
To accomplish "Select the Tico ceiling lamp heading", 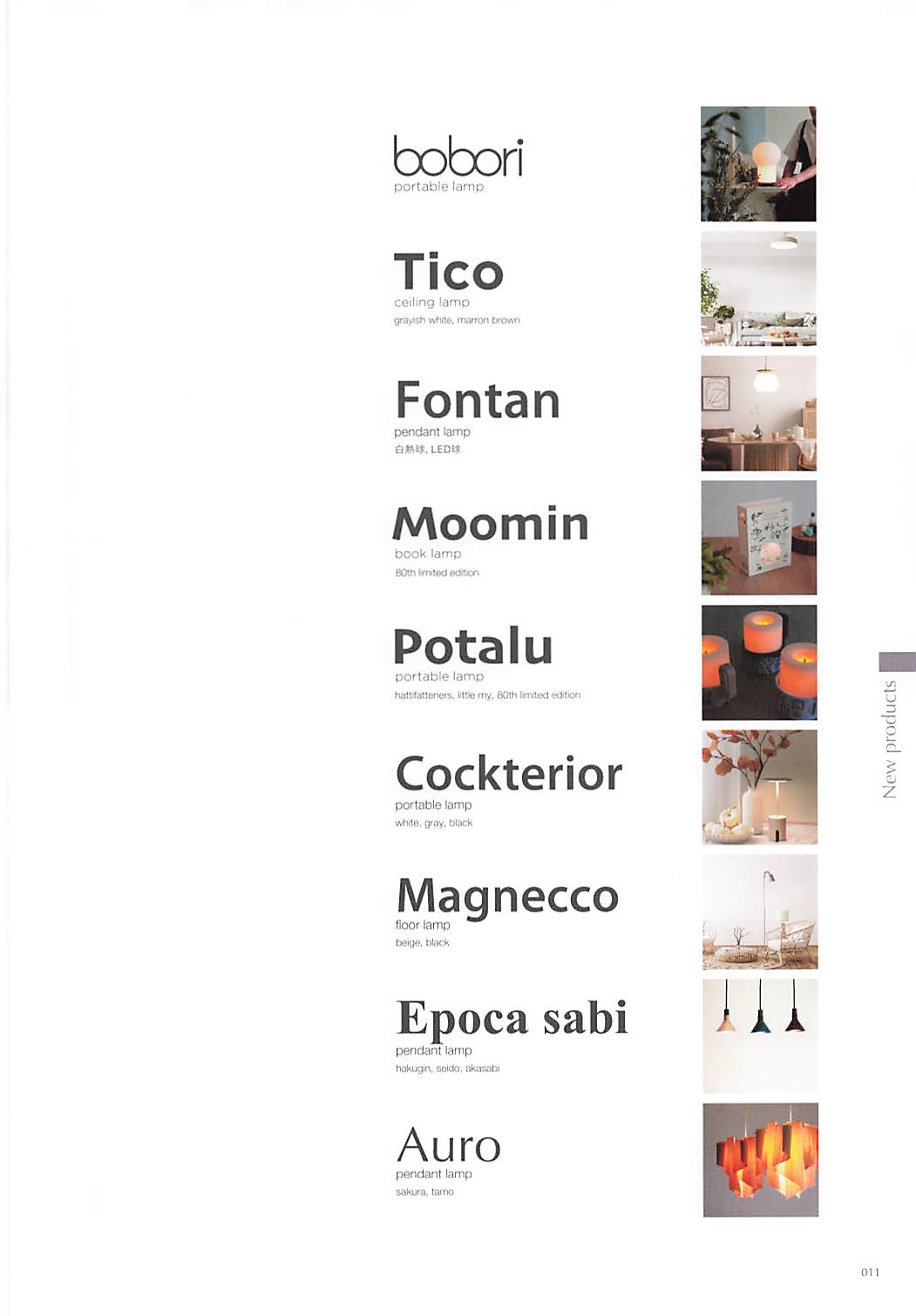I will tap(449, 272).
